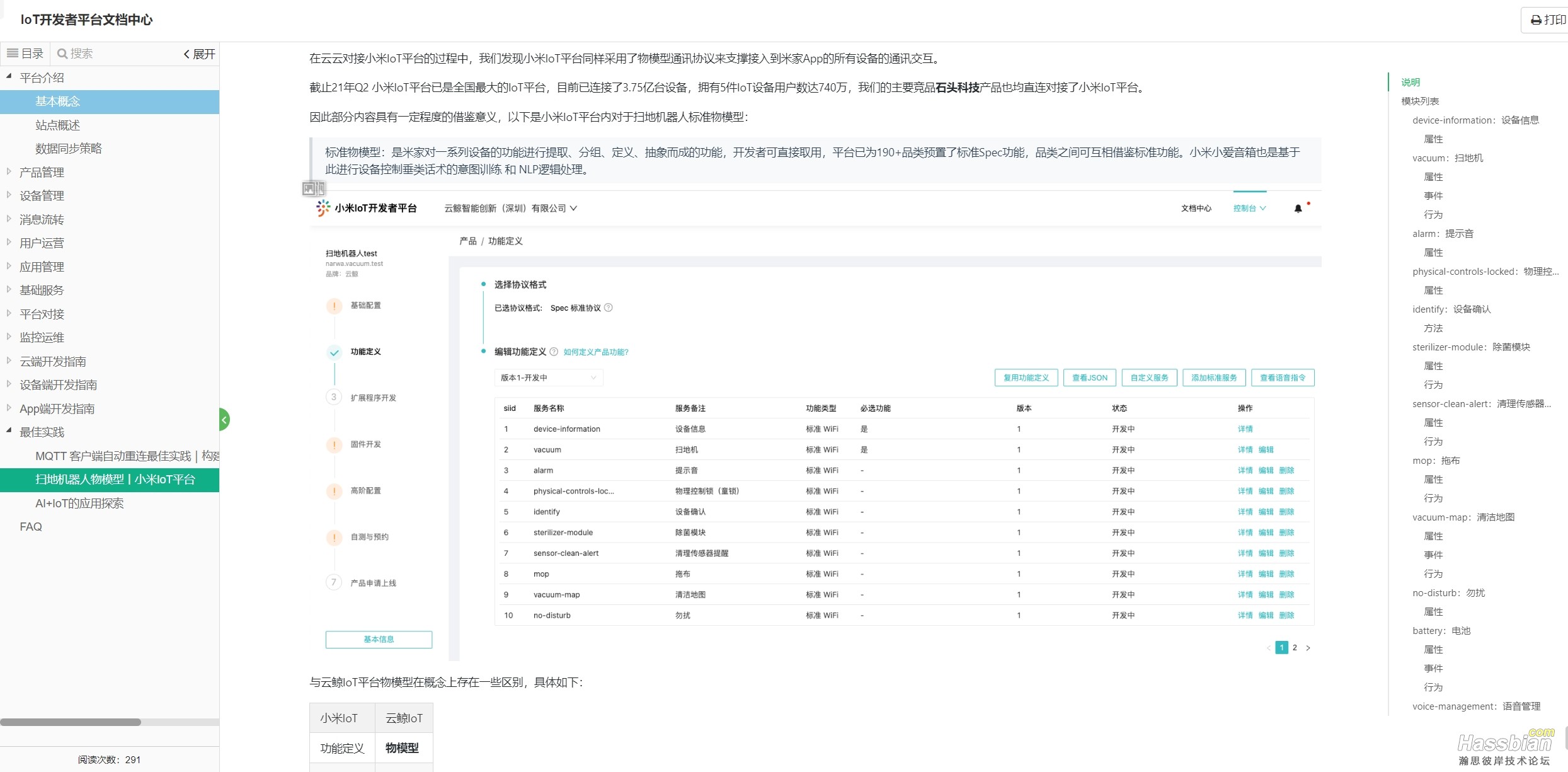This screenshot has width=1568, height=772.
Task: Click the green sidebar collapse arrow handle
Action: point(224,420)
